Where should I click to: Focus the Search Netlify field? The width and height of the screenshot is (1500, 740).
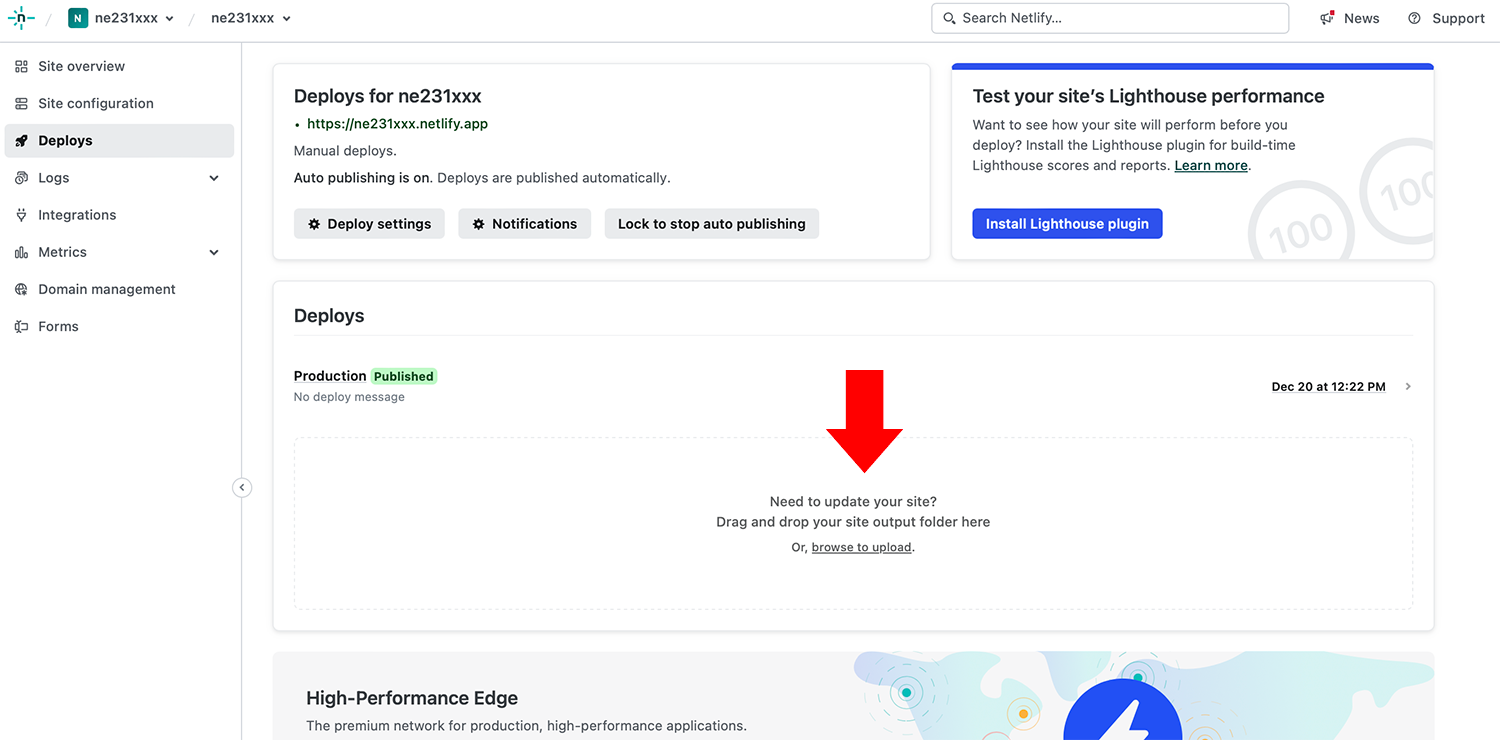1110,18
